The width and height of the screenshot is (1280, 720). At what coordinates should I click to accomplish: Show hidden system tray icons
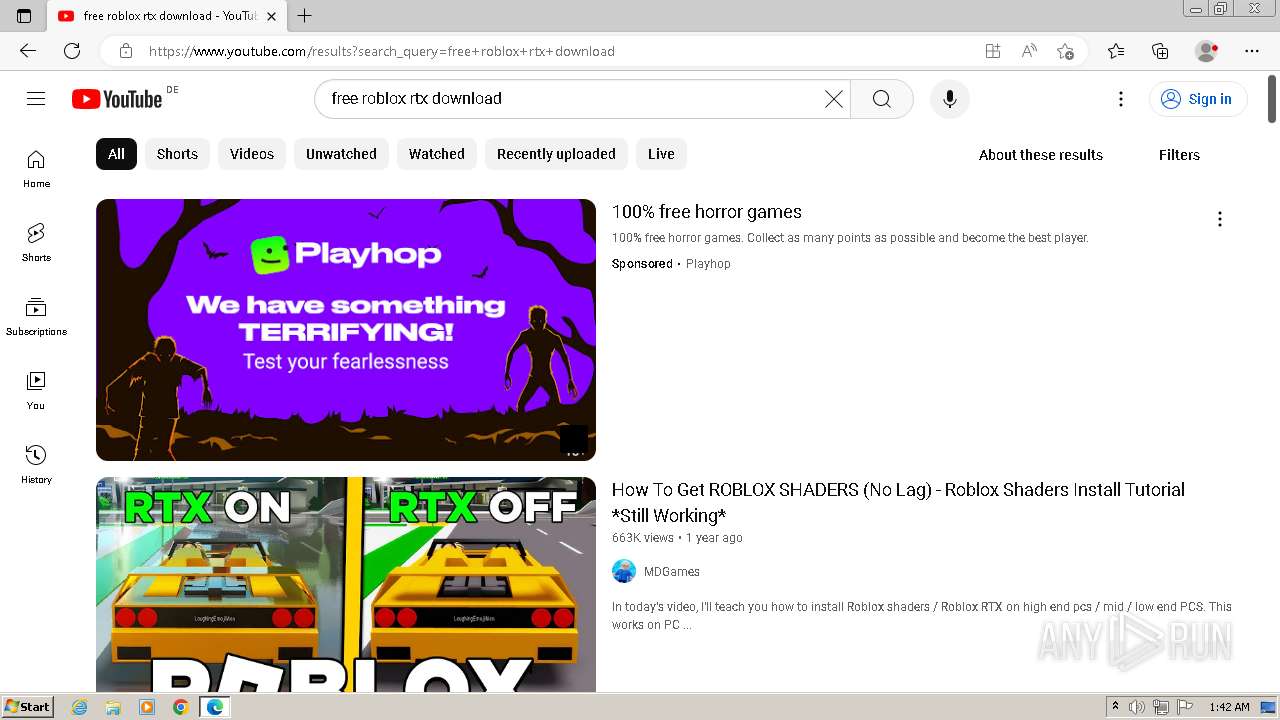click(x=1115, y=707)
